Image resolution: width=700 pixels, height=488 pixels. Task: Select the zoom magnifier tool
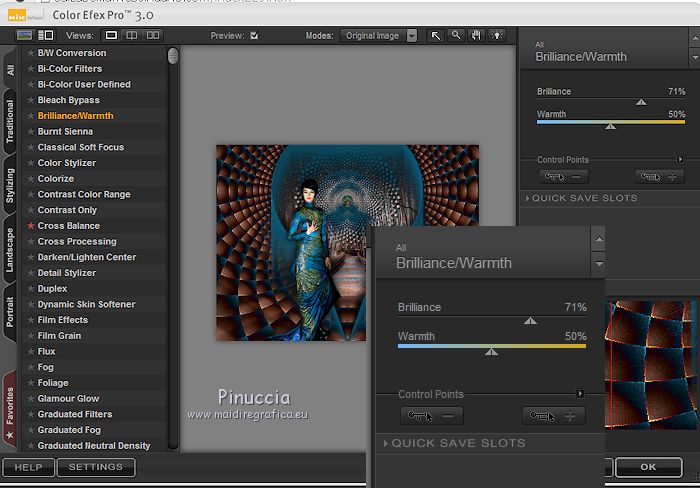coord(456,36)
